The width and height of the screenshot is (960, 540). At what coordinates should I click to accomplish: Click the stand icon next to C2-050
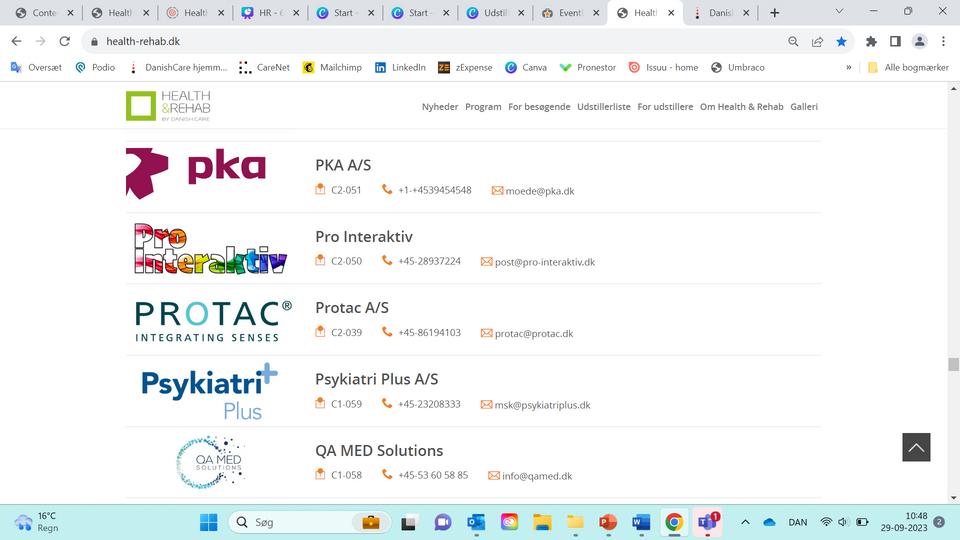tap(320, 260)
